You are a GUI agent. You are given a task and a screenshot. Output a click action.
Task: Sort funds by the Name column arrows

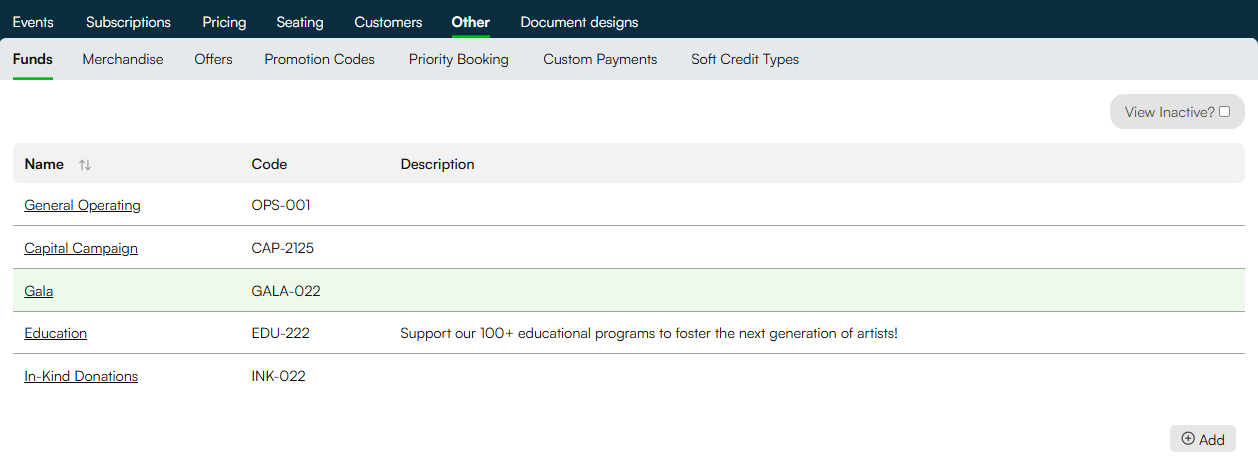click(x=85, y=165)
